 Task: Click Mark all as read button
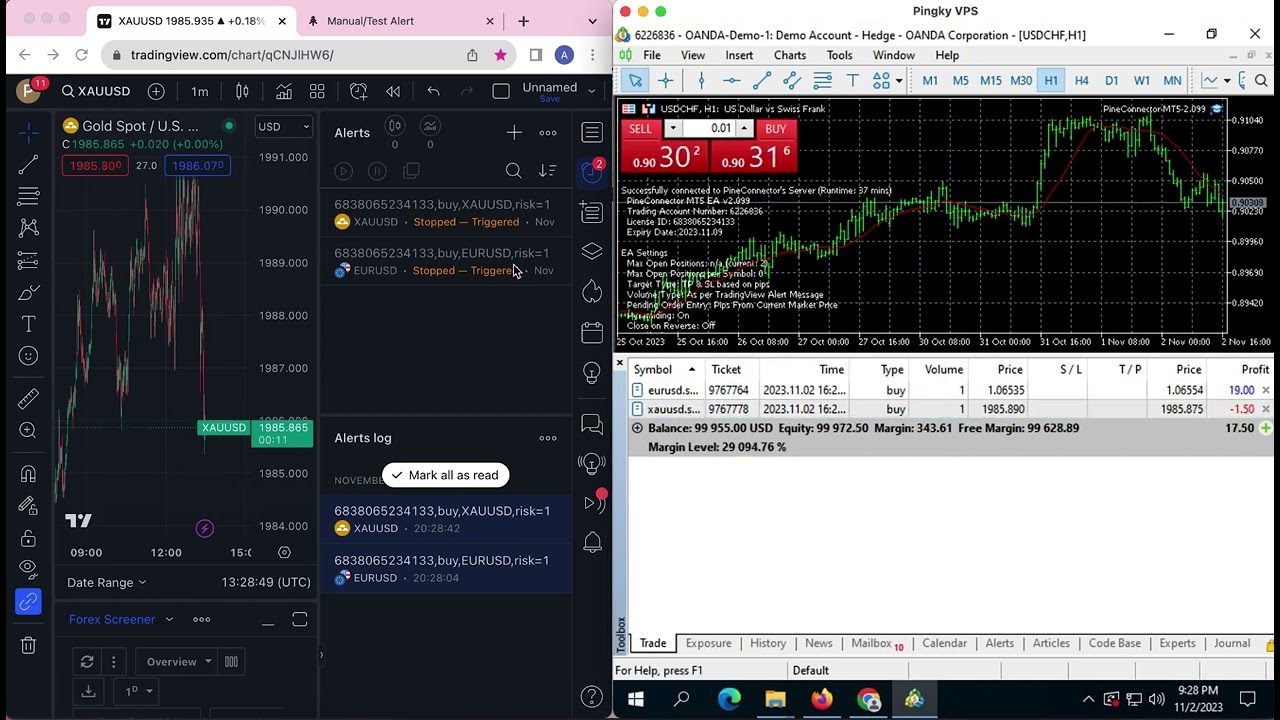[446, 475]
